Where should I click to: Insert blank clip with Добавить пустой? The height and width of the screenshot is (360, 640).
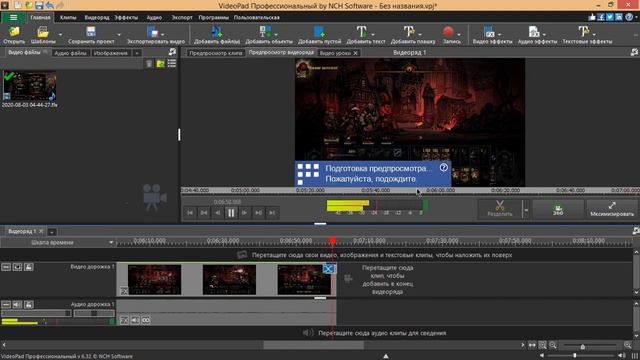pyautogui.click(x=319, y=35)
